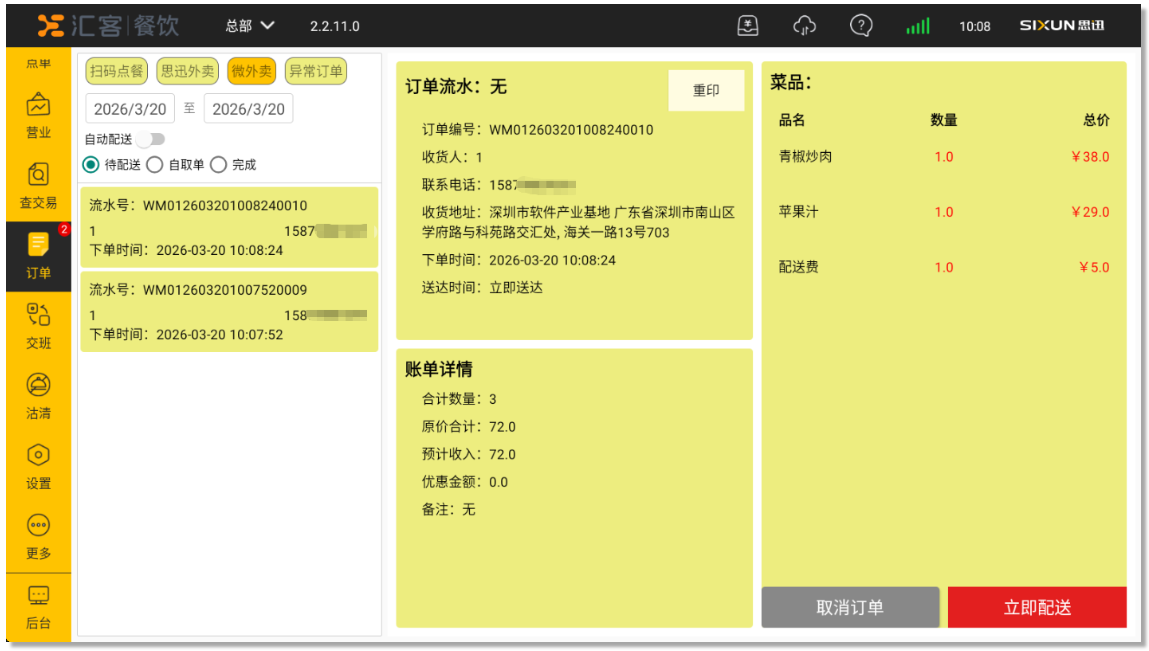Click the 重印 reprint button

(x=706, y=91)
